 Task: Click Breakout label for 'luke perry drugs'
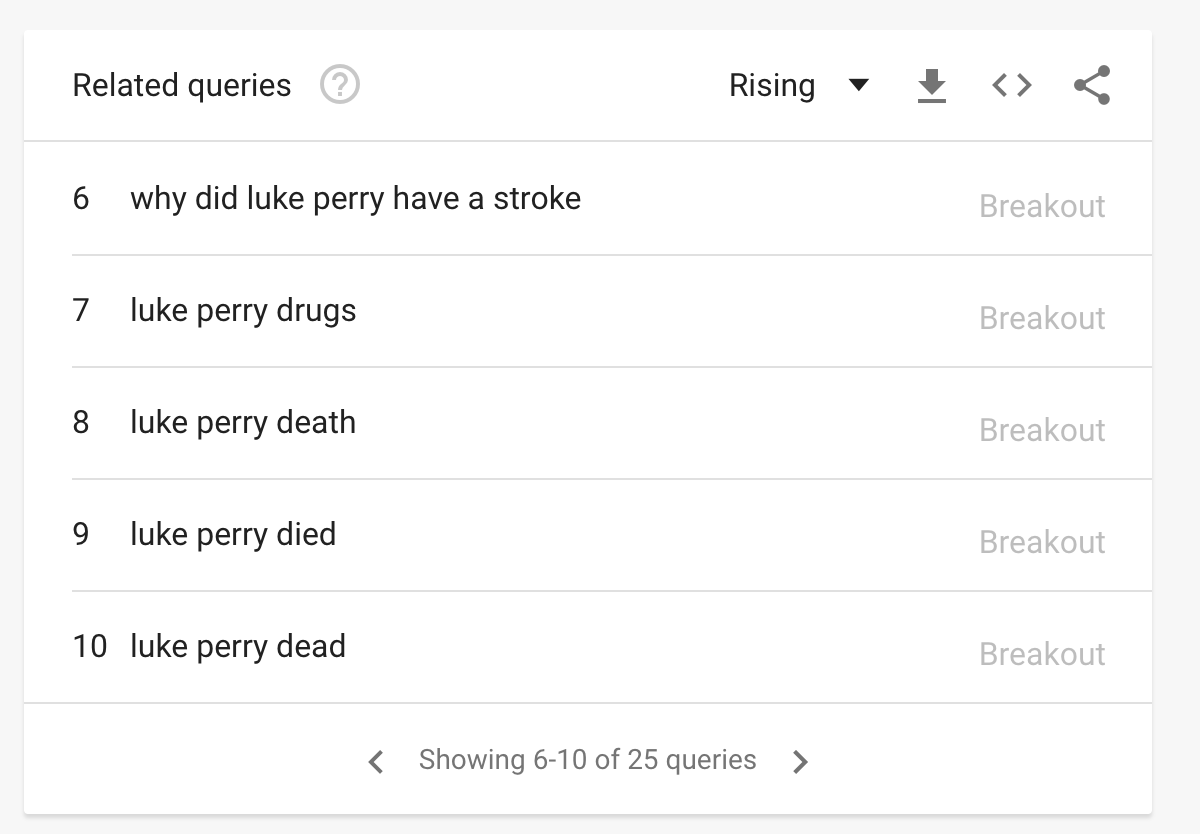pyautogui.click(x=1042, y=318)
